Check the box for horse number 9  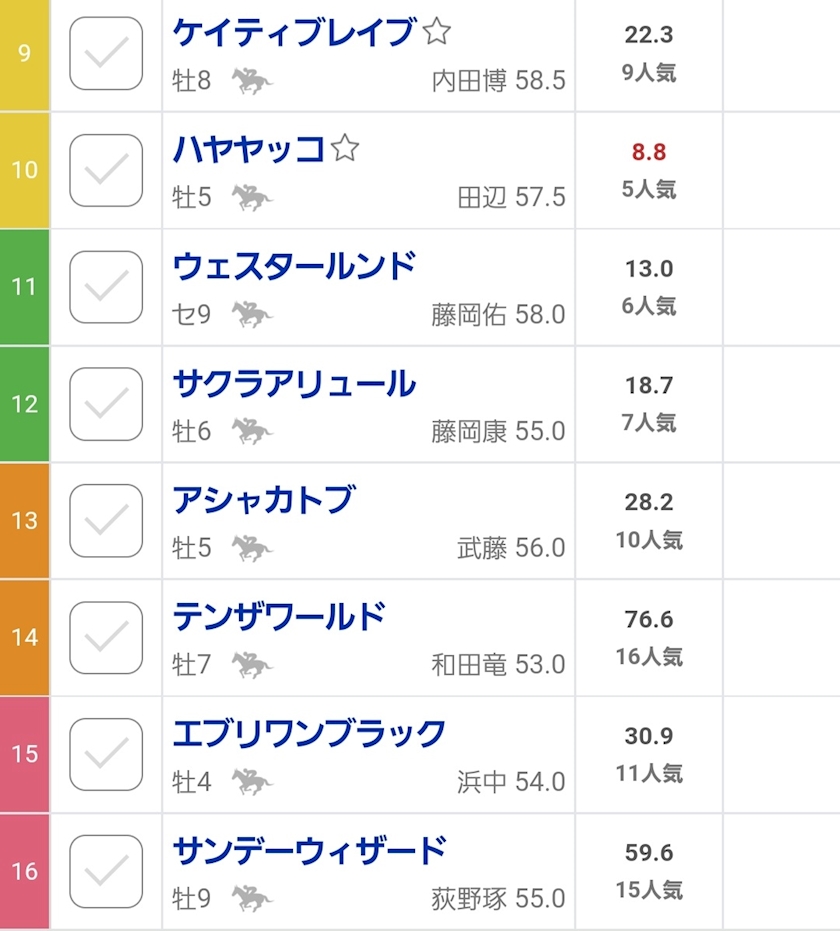click(x=106, y=53)
